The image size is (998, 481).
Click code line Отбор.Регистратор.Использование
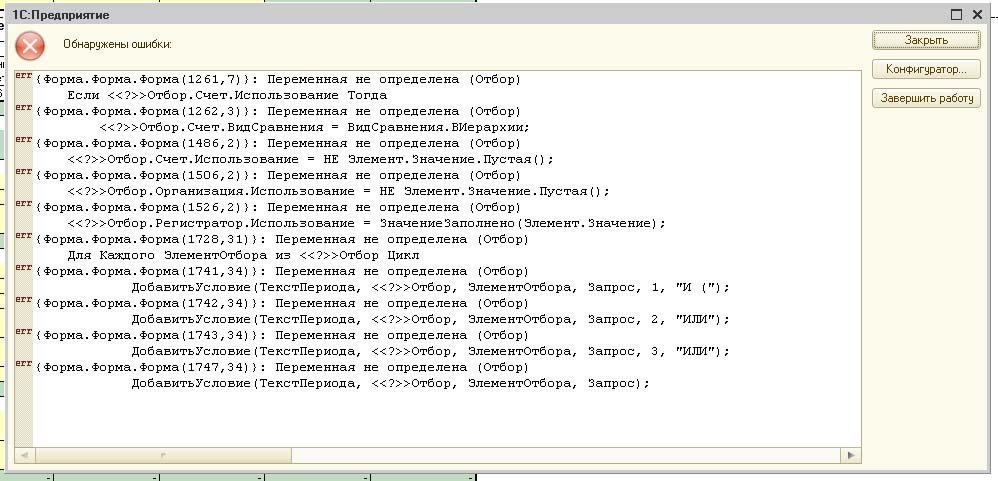coord(367,224)
